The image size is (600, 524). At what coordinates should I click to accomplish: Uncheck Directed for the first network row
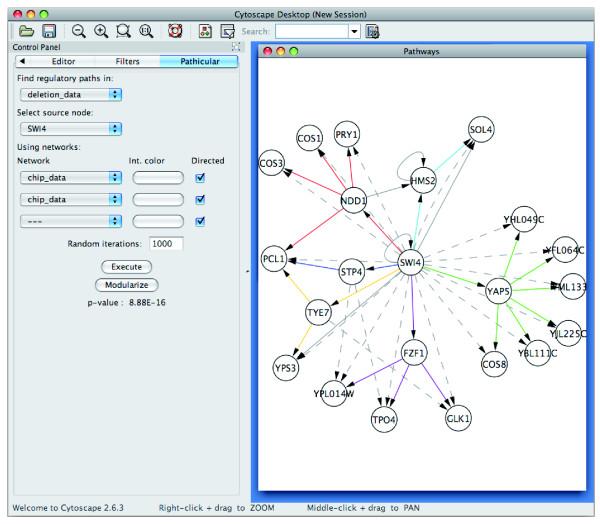pyautogui.click(x=201, y=177)
